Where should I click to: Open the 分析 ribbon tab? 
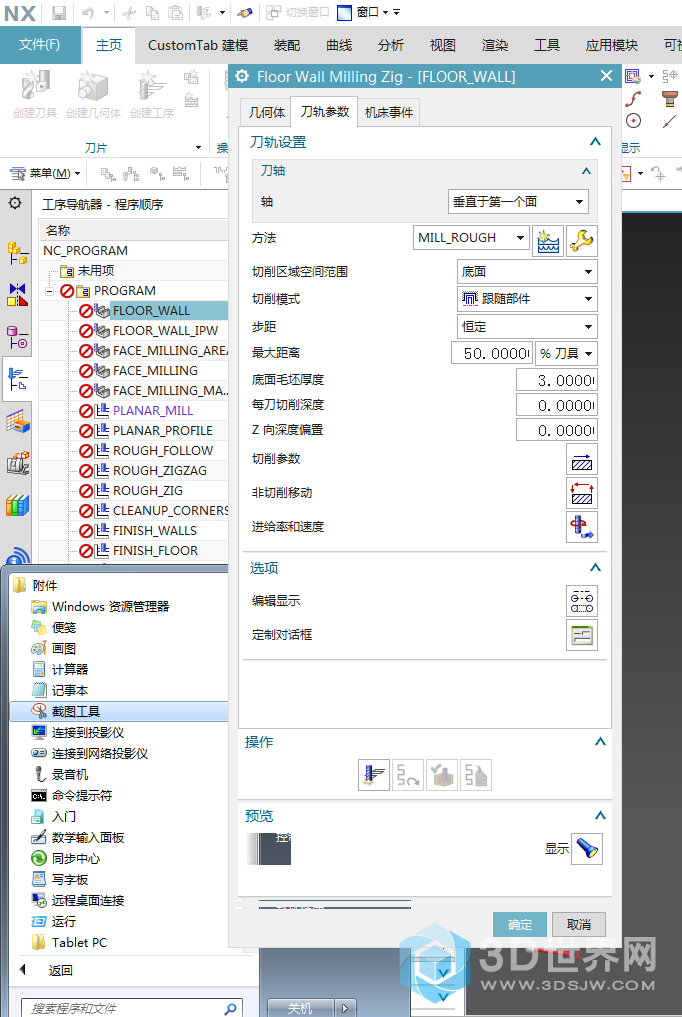click(391, 45)
